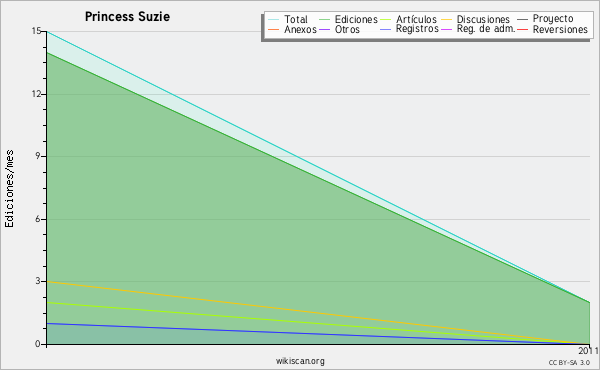Click the y-axis value 12
Image resolution: width=600 pixels, height=370 pixels.
pos(36,94)
